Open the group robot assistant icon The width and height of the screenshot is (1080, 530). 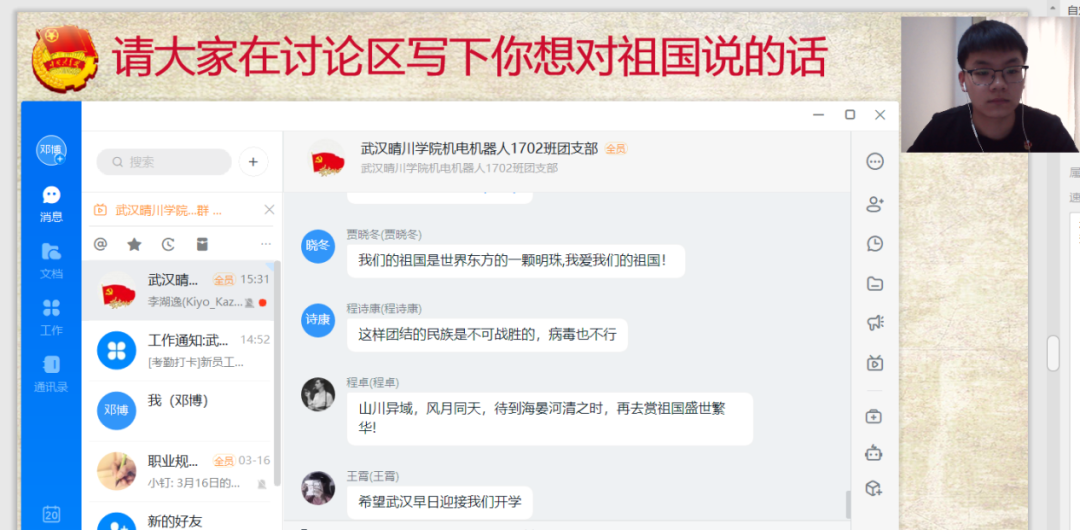pos(874,453)
